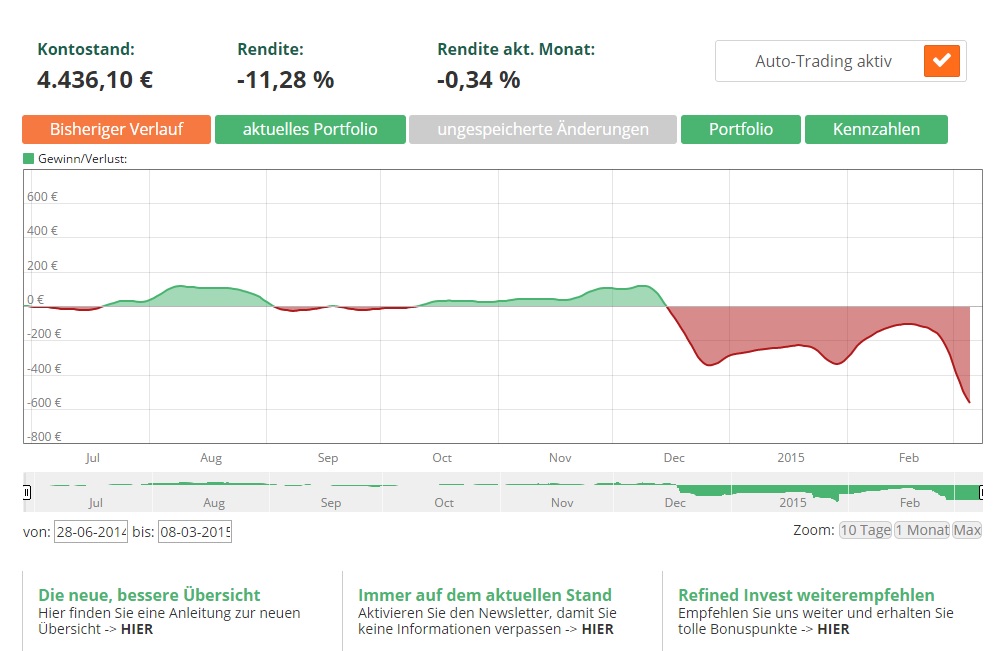Open the Portfolio tab
This screenshot has width=1000, height=651.
pyautogui.click(x=740, y=130)
